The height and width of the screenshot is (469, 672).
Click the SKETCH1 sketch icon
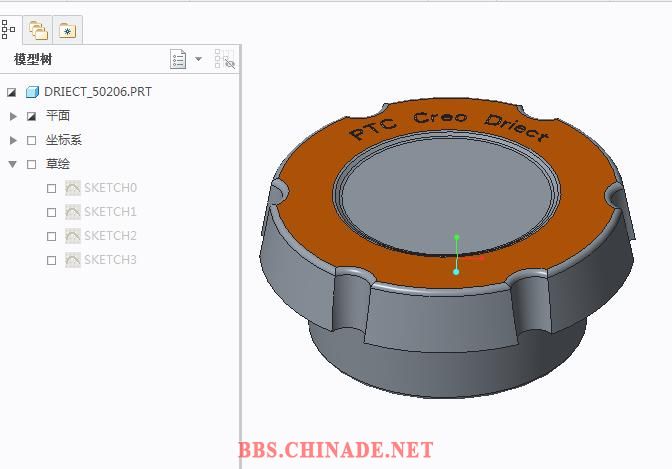[73, 212]
